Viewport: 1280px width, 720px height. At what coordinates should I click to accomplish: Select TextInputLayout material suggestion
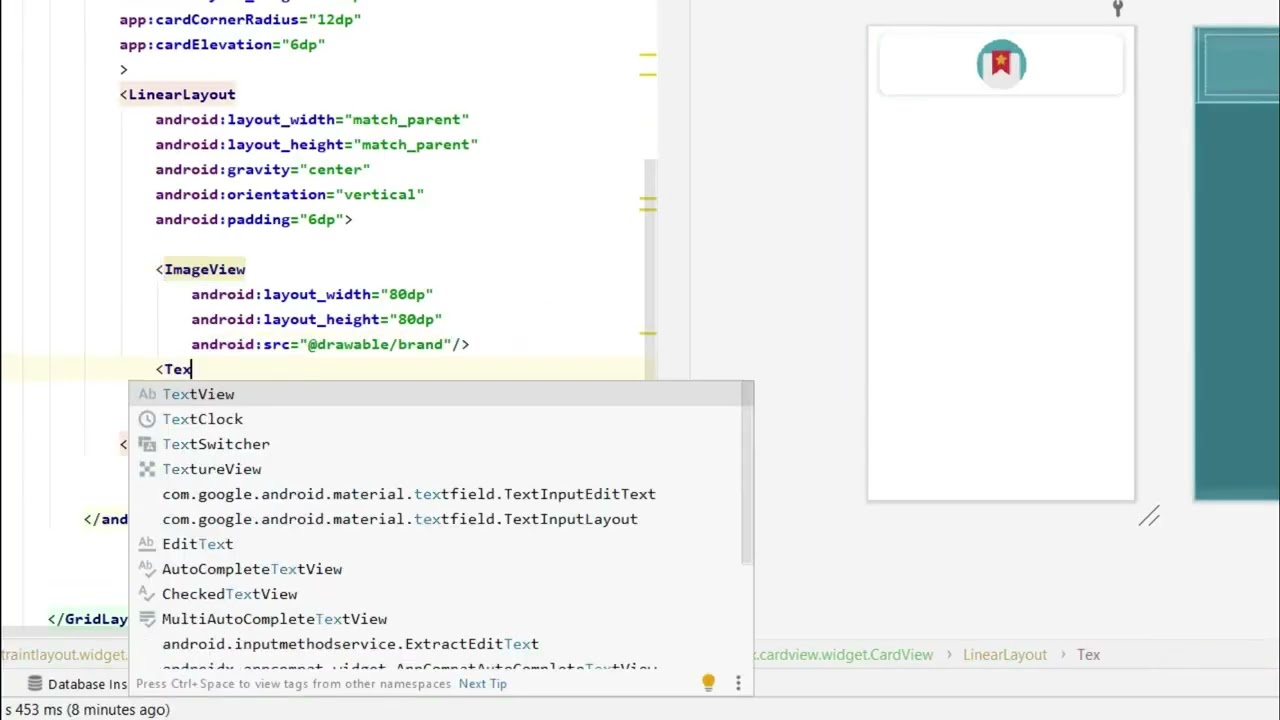tap(441, 519)
